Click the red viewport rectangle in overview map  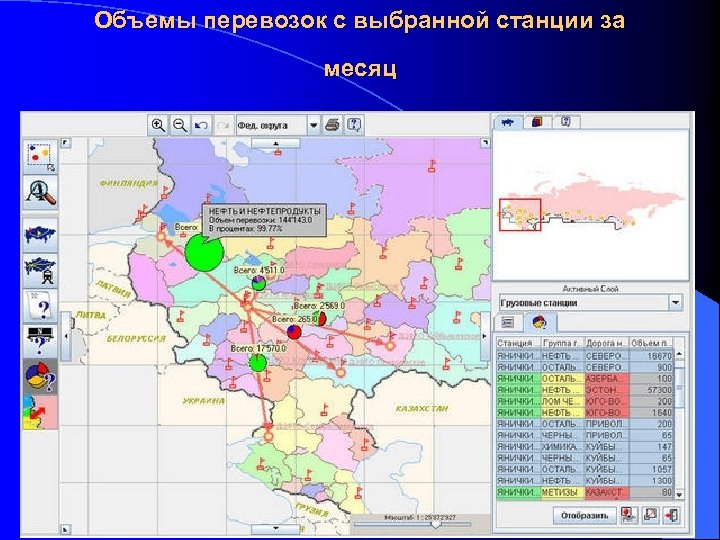(520, 215)
